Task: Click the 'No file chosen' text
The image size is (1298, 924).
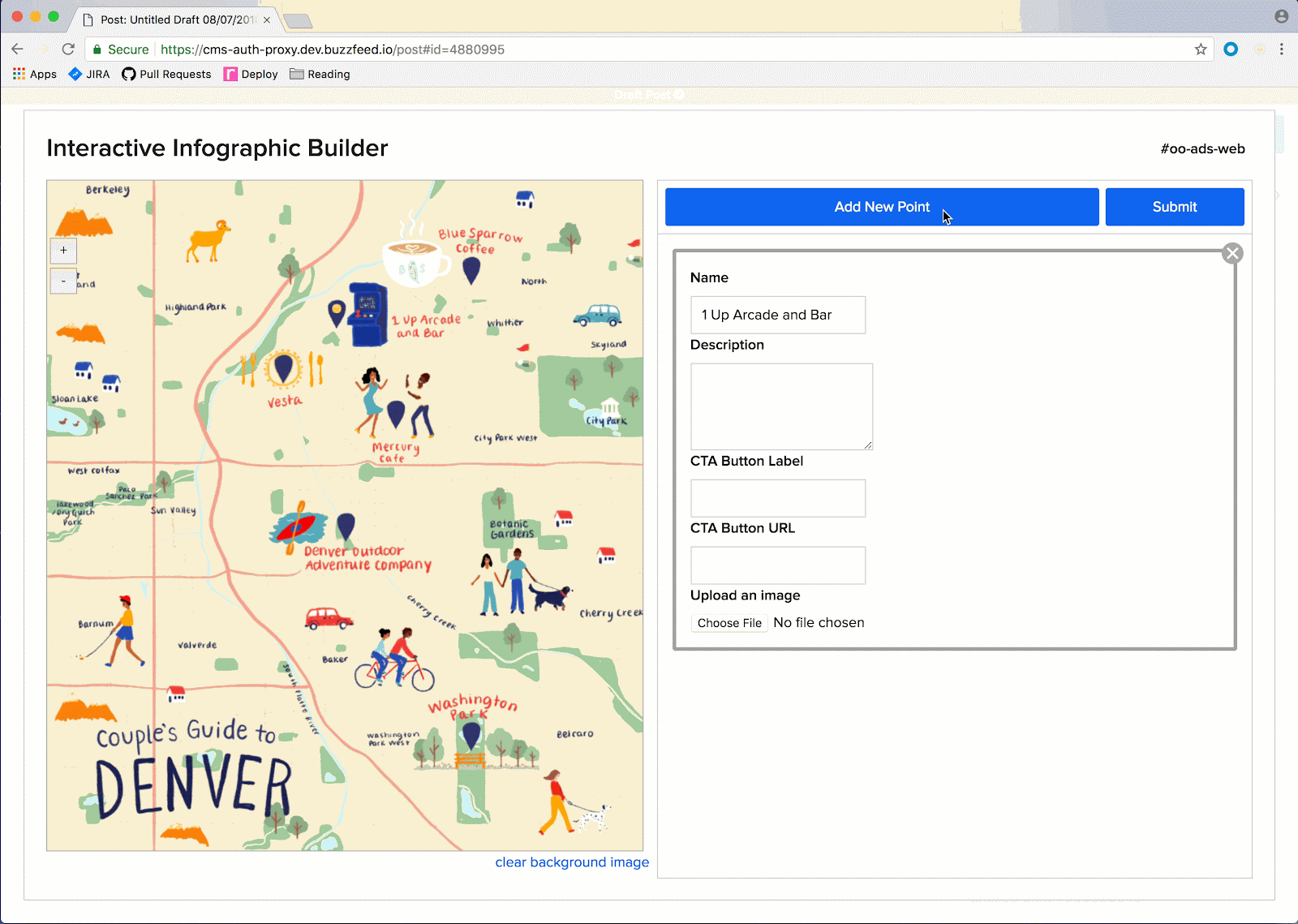Action: coord(819,623)
